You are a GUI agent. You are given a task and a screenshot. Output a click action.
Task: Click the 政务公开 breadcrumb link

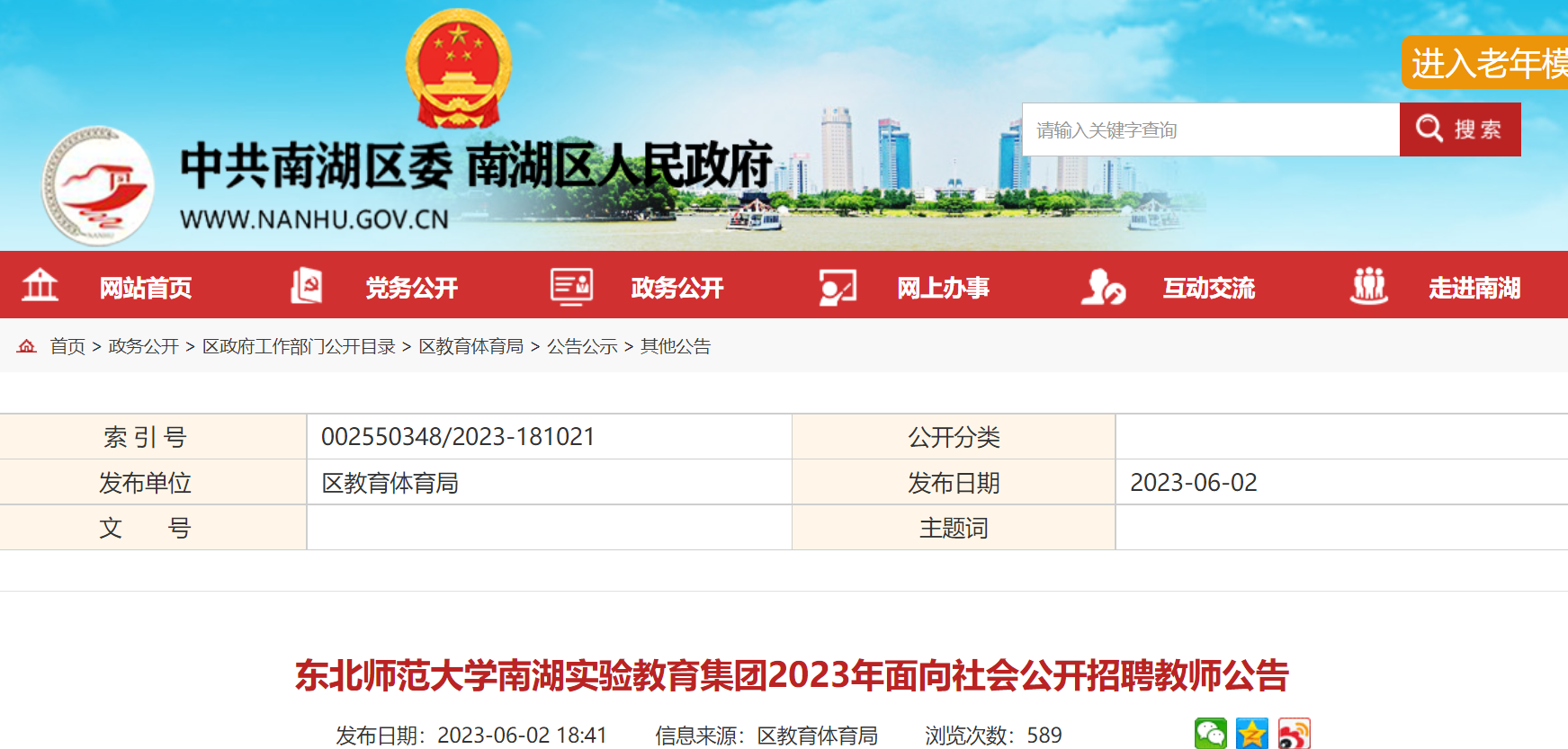(144, 346)
